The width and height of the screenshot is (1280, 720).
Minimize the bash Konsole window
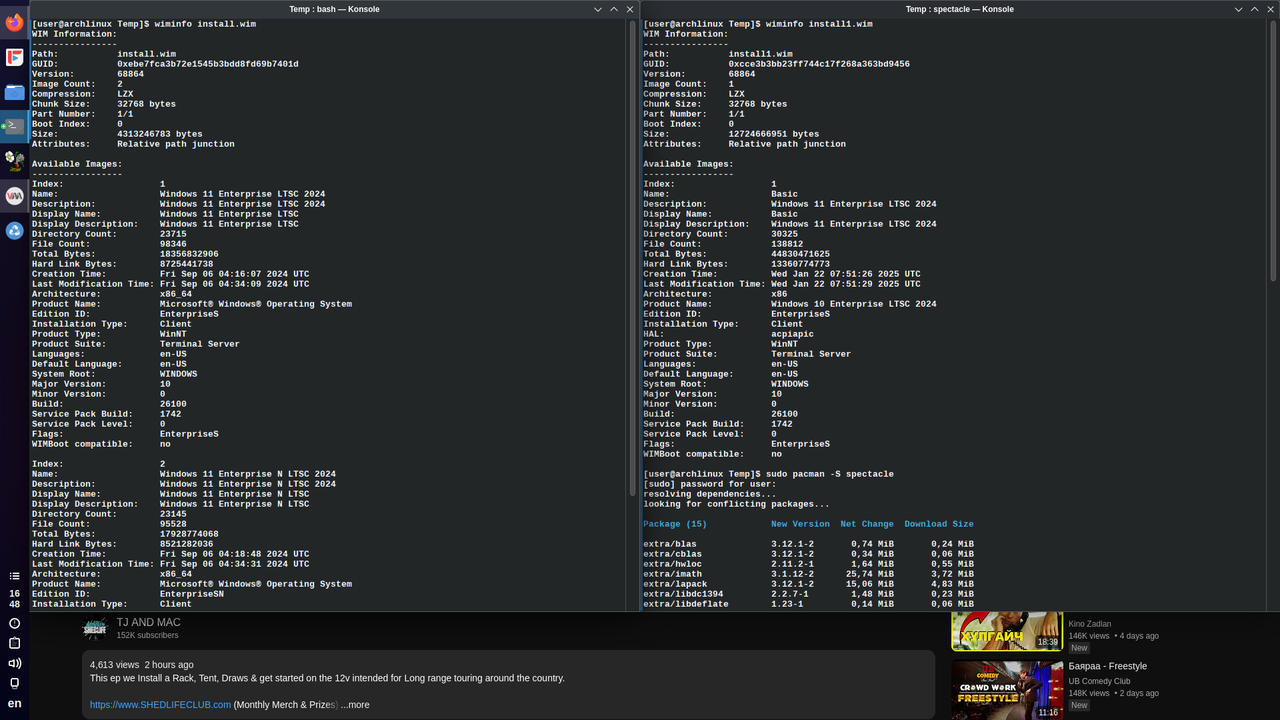pos(598,9)
